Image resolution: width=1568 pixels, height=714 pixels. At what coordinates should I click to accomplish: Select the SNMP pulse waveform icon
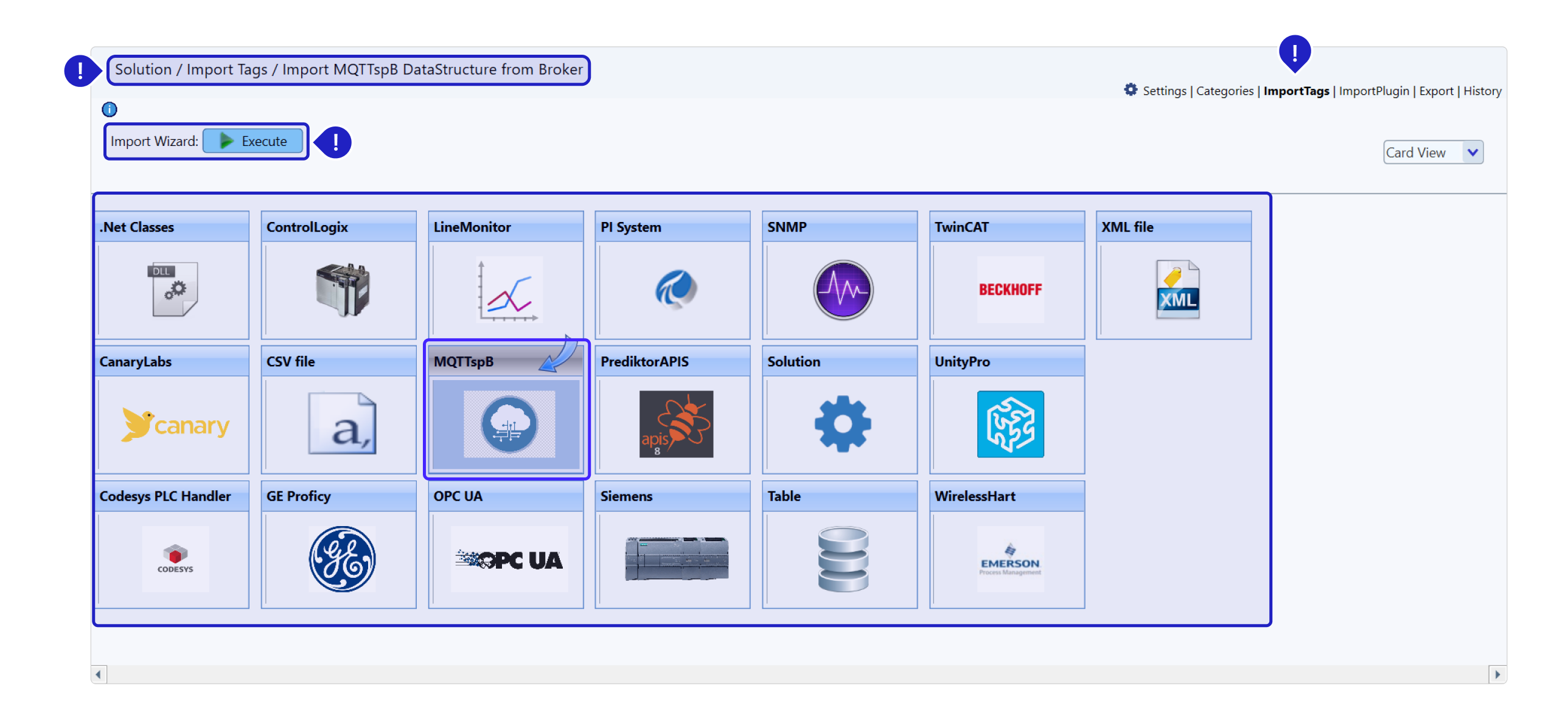point(843,289)
